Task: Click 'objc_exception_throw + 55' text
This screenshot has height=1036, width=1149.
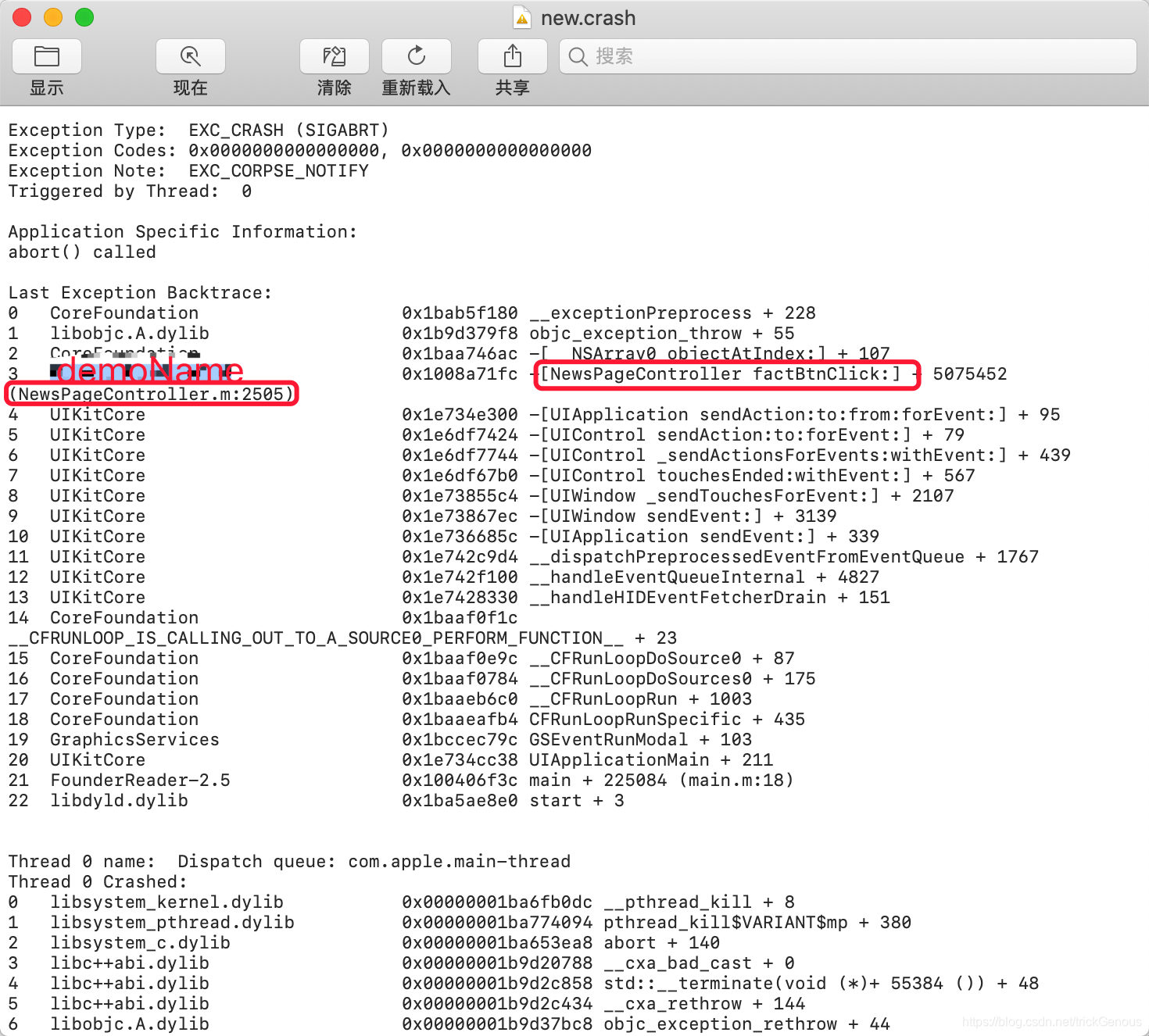Action: click(662, 333)
